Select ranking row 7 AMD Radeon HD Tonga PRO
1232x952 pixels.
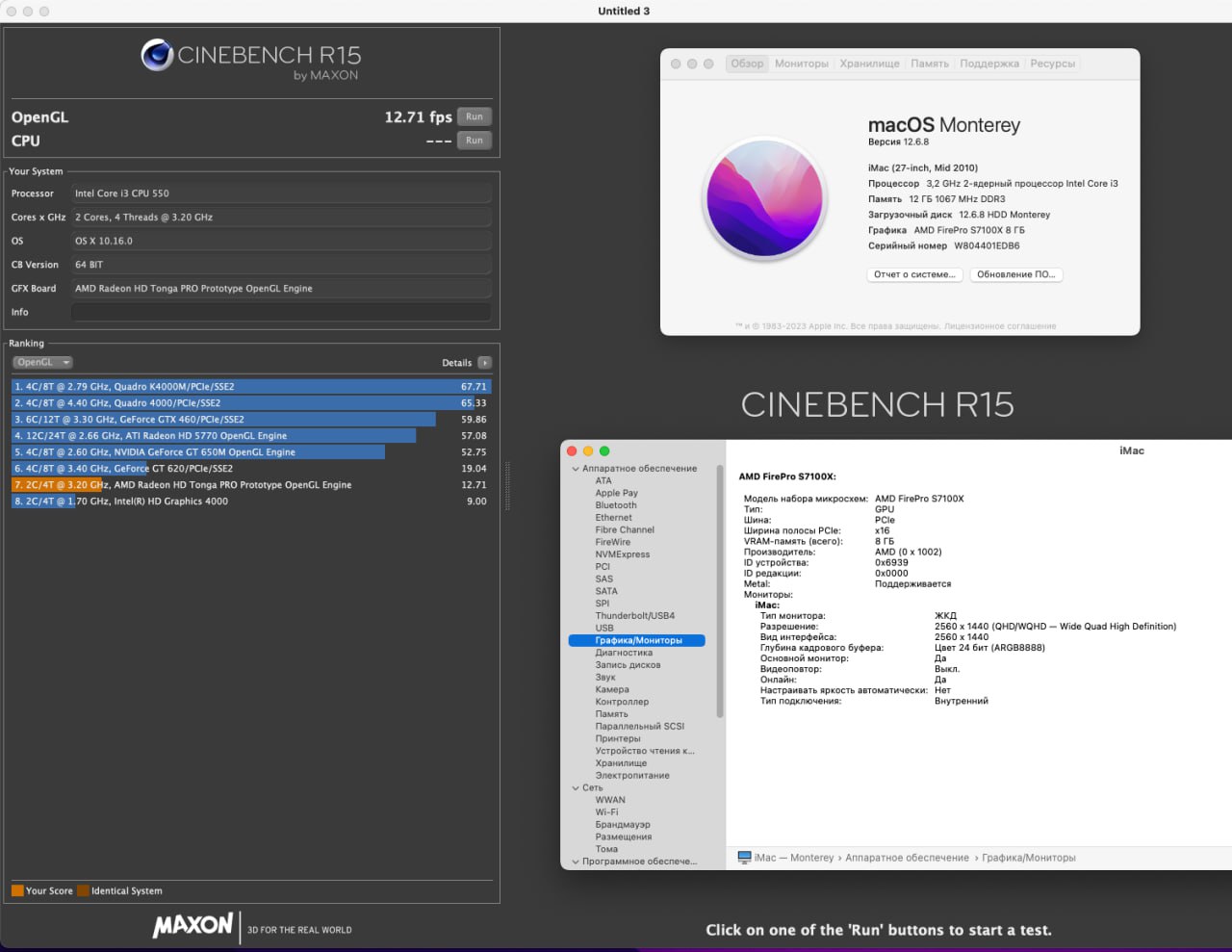(251, 485)
